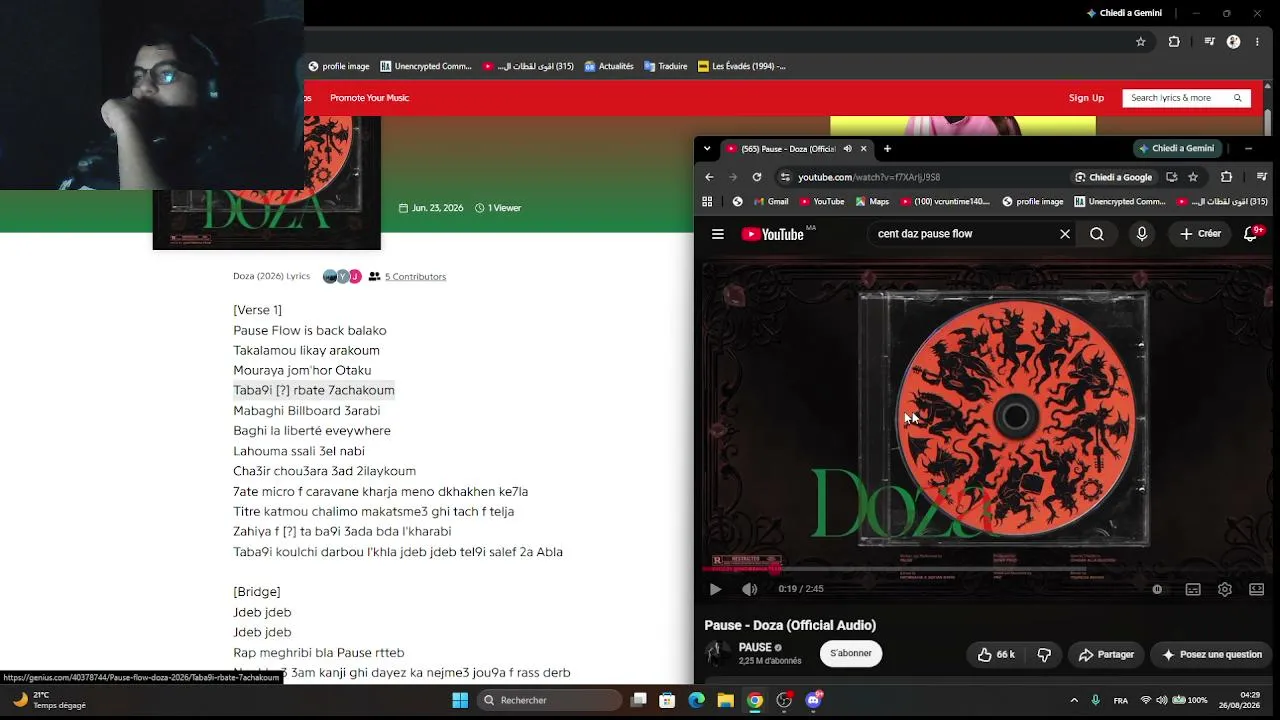Click the Posez une question button
1280x720 pixels.
click(x=1211, y=654)
